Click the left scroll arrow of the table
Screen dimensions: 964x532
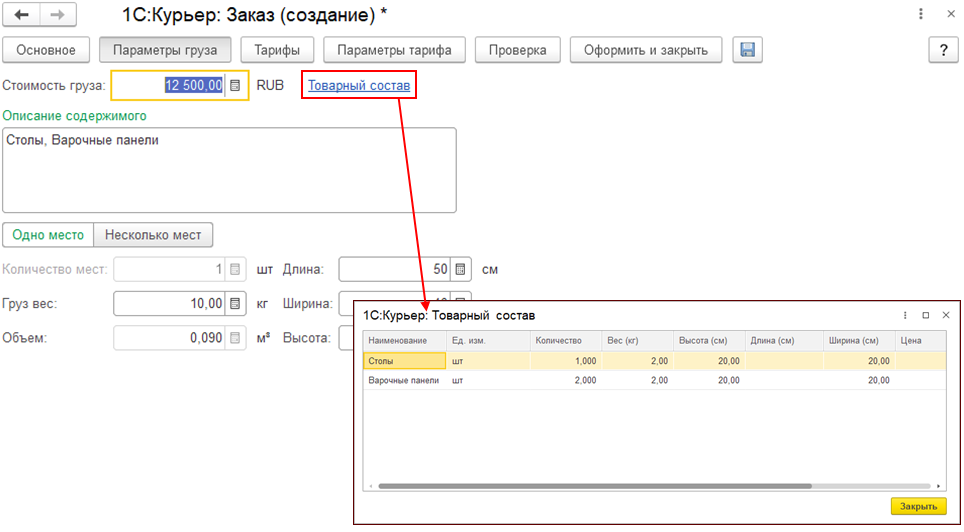tap(371, 486)
